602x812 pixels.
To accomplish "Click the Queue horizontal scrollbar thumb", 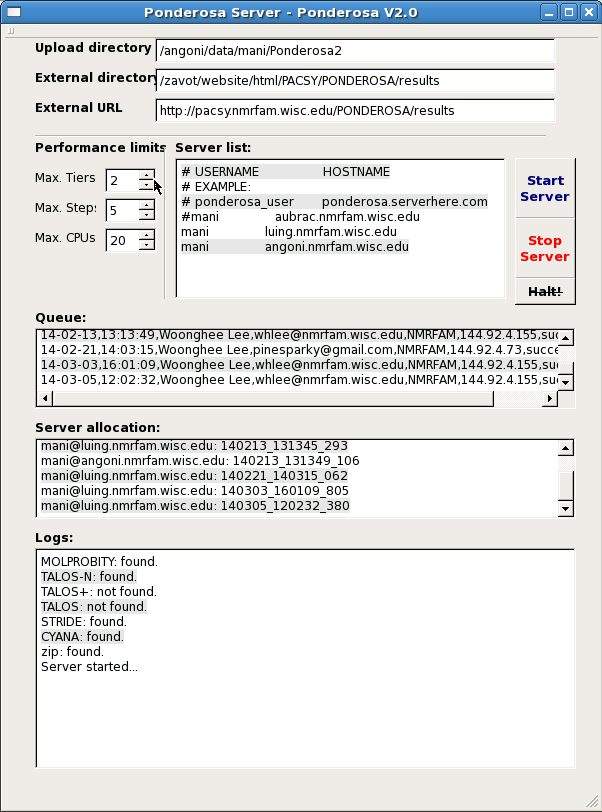I will [273, 398].
